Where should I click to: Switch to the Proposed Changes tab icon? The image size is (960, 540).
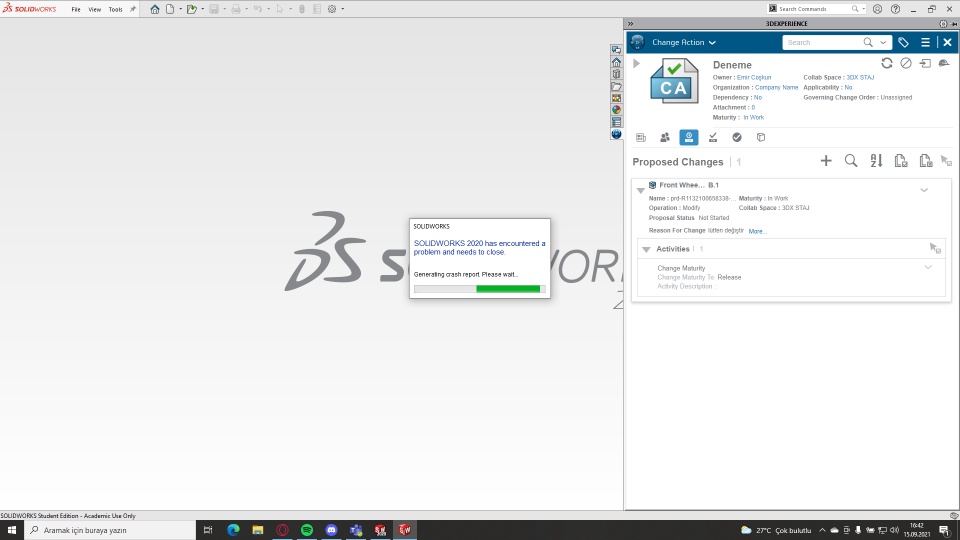coord(689,137)
